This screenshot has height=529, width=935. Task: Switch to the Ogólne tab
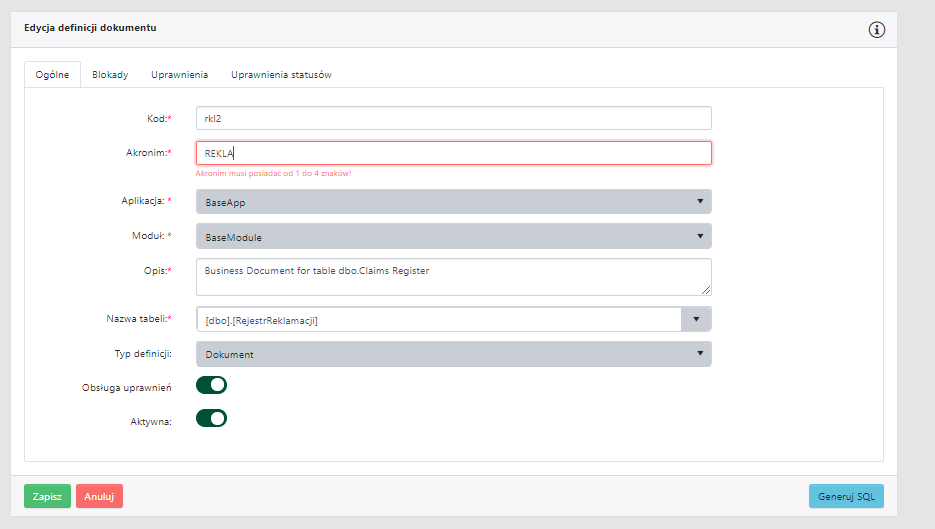(x=52, y=75)
